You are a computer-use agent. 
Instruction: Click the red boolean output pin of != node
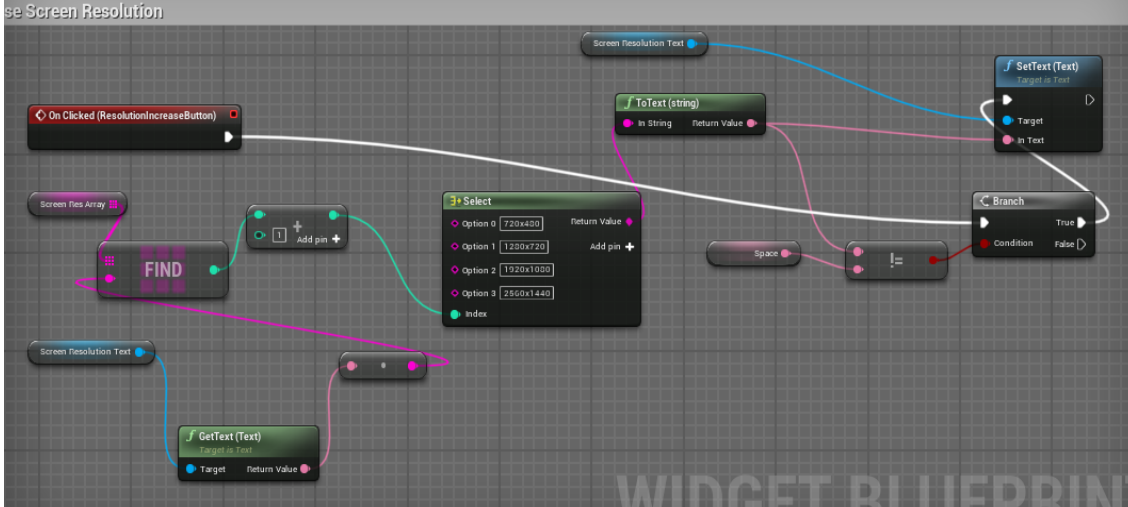tap(933, 260)
